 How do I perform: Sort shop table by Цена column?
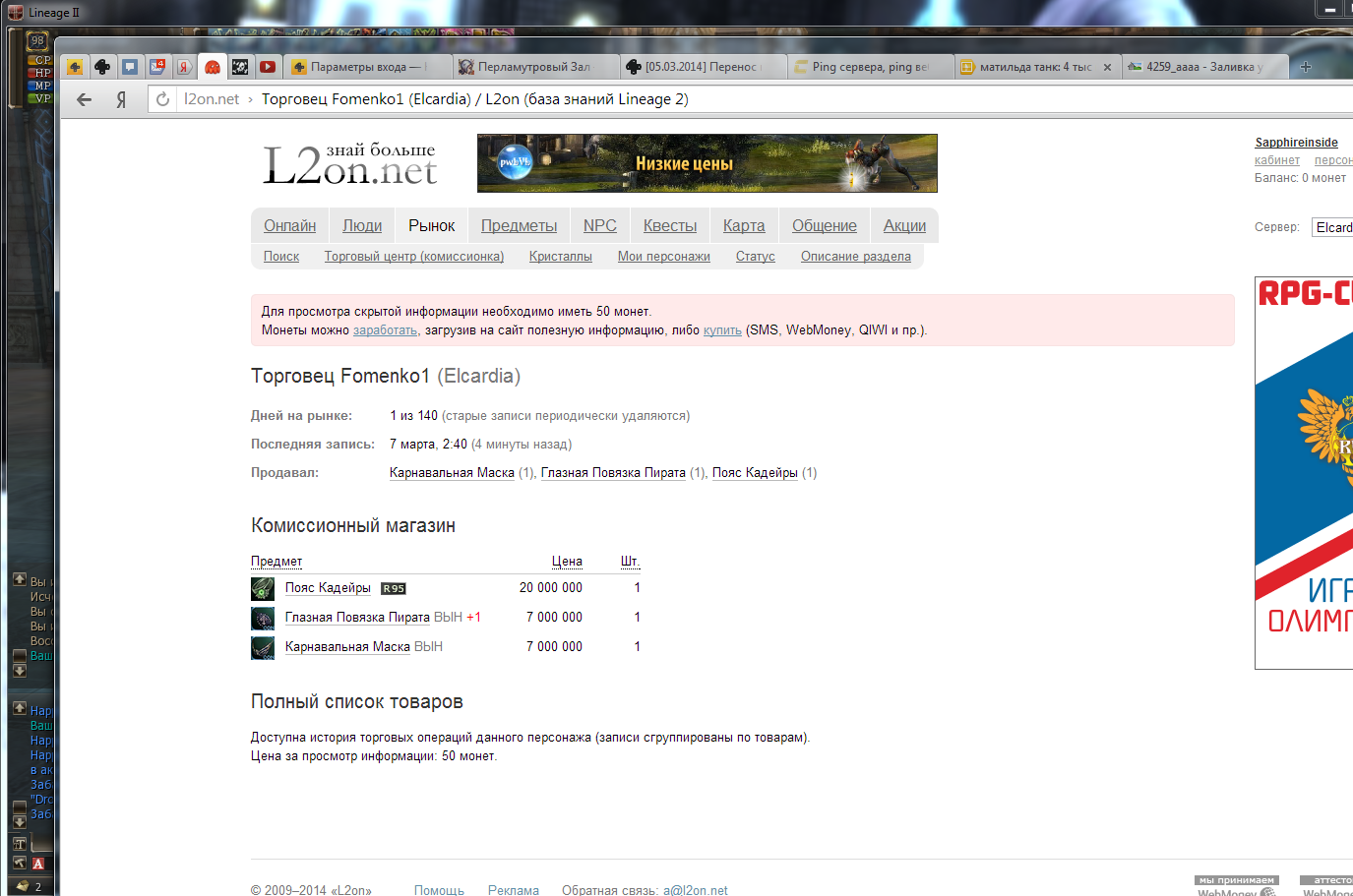tap(567, 562)
